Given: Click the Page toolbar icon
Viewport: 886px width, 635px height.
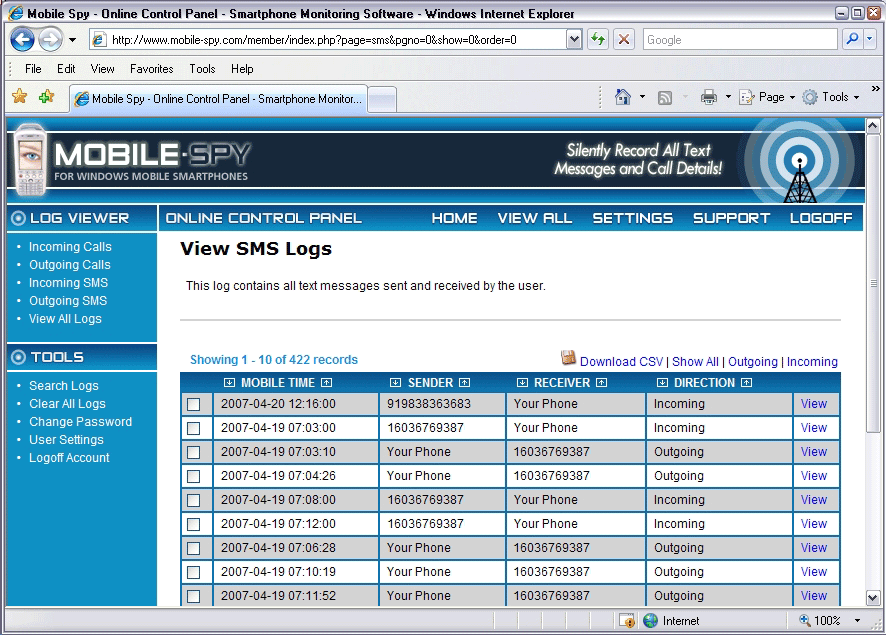Looking at the screenshot, I should [746, 97].
